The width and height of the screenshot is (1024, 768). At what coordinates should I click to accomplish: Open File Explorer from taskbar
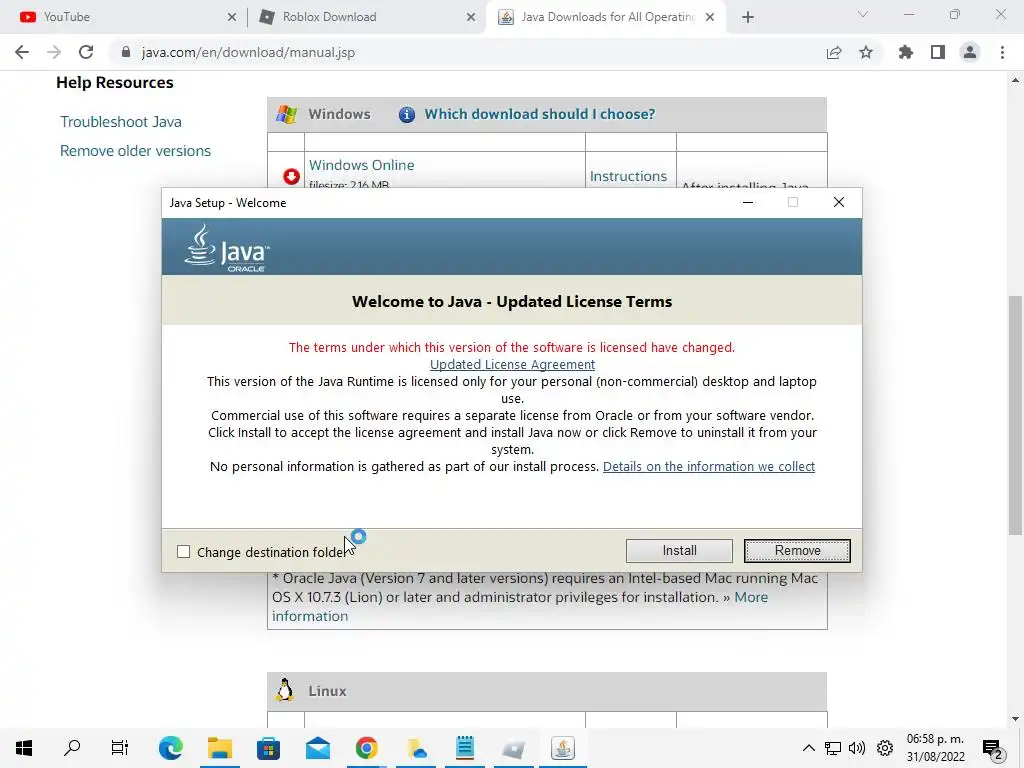point(220,748)
